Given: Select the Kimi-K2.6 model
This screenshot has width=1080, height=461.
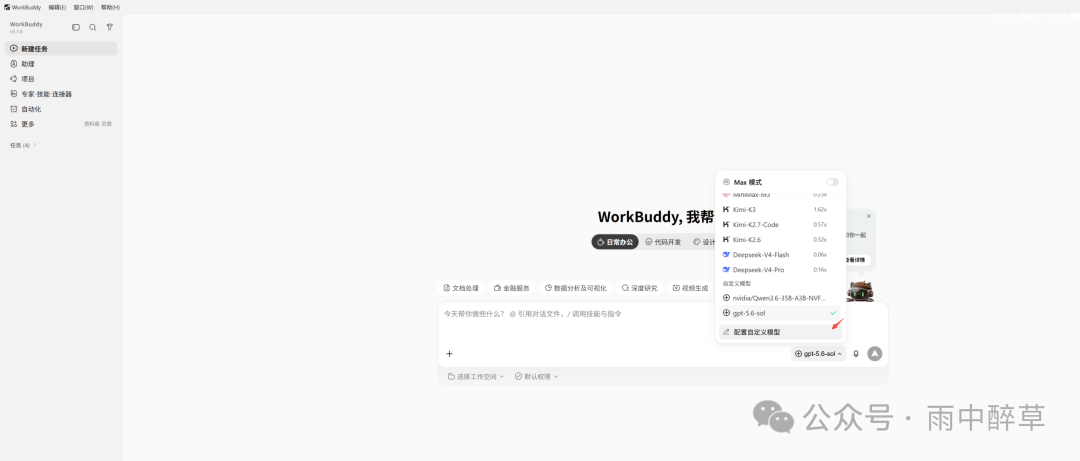Looking at the screenshot, I should [780, 240].
